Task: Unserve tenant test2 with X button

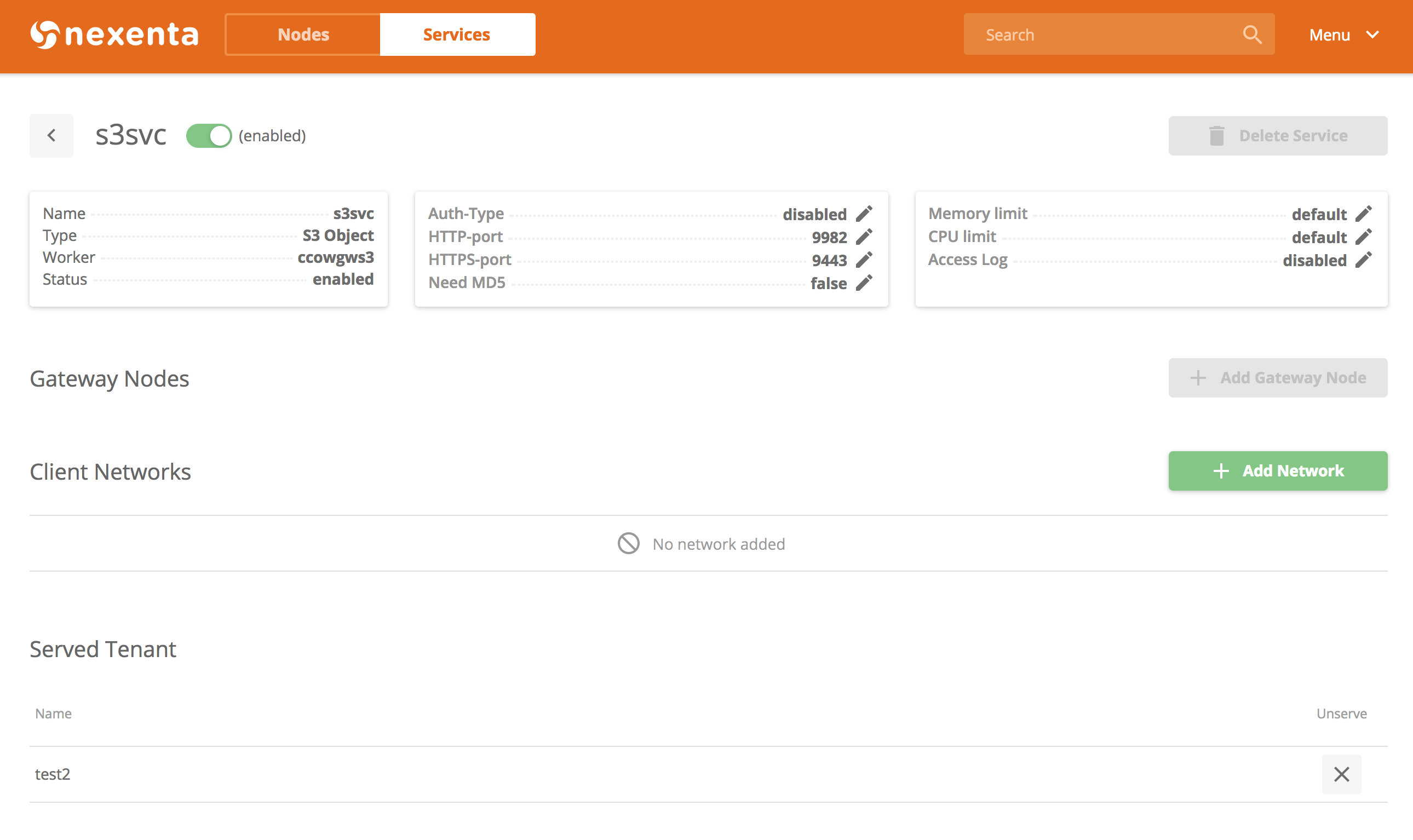Action: click(1341, 774)
